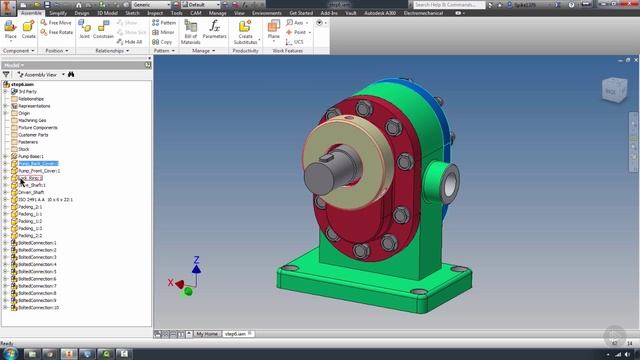
Task: Click the Home view icon in quick access toolbar
Action: 79,5
